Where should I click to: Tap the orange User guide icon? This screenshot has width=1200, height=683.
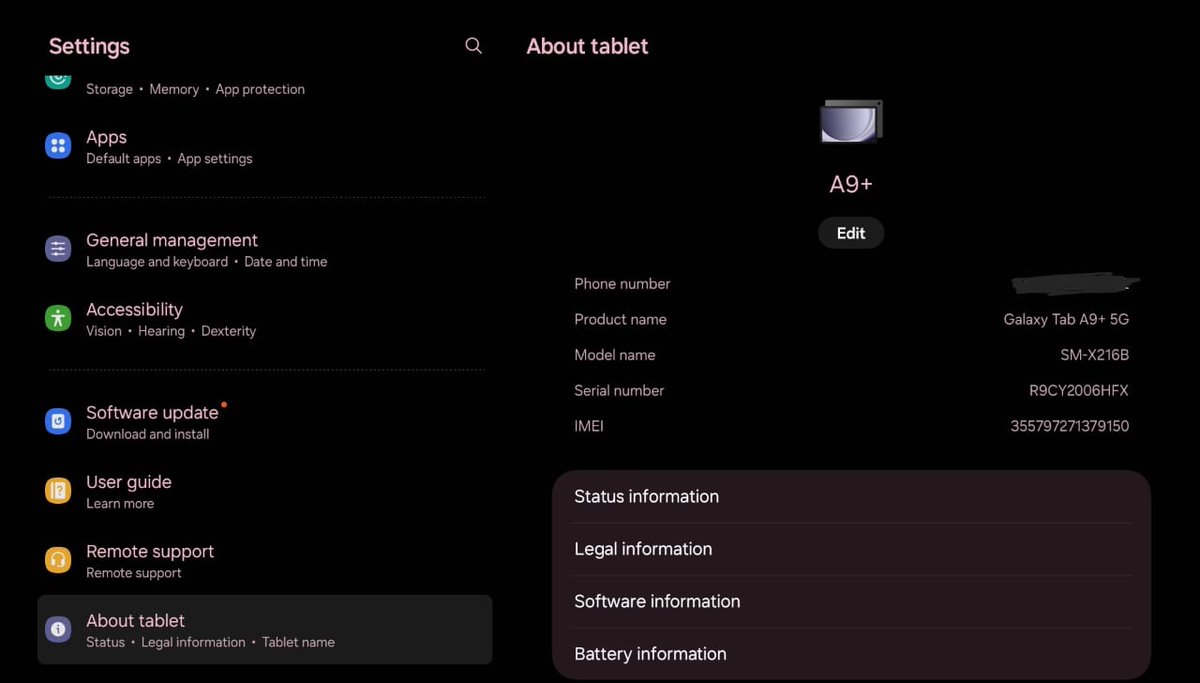pos(58,491)
